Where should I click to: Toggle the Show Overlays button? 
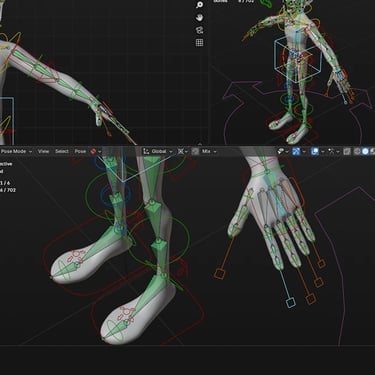pos(315,152)
